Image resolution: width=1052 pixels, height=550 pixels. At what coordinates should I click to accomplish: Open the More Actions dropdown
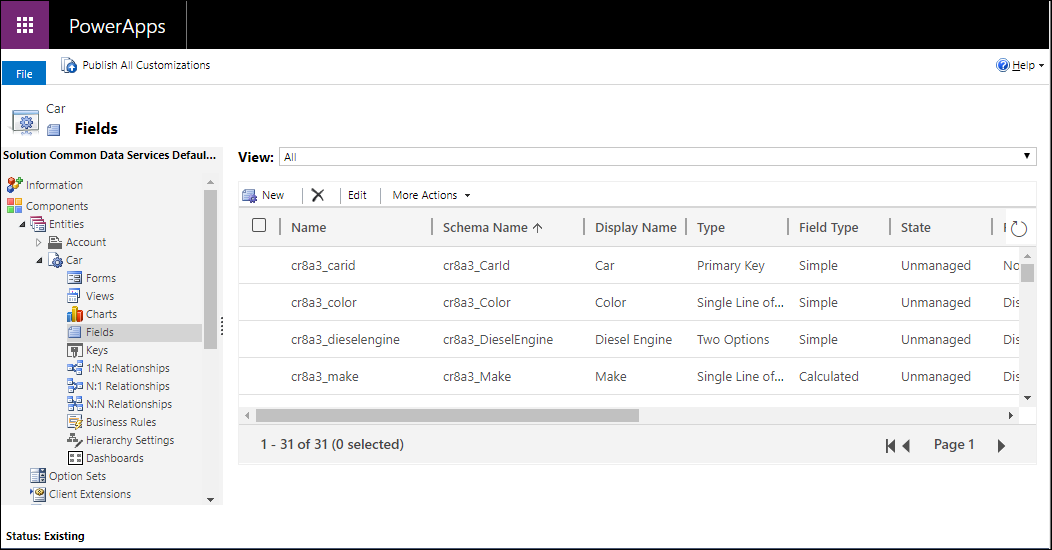[431, 195]
